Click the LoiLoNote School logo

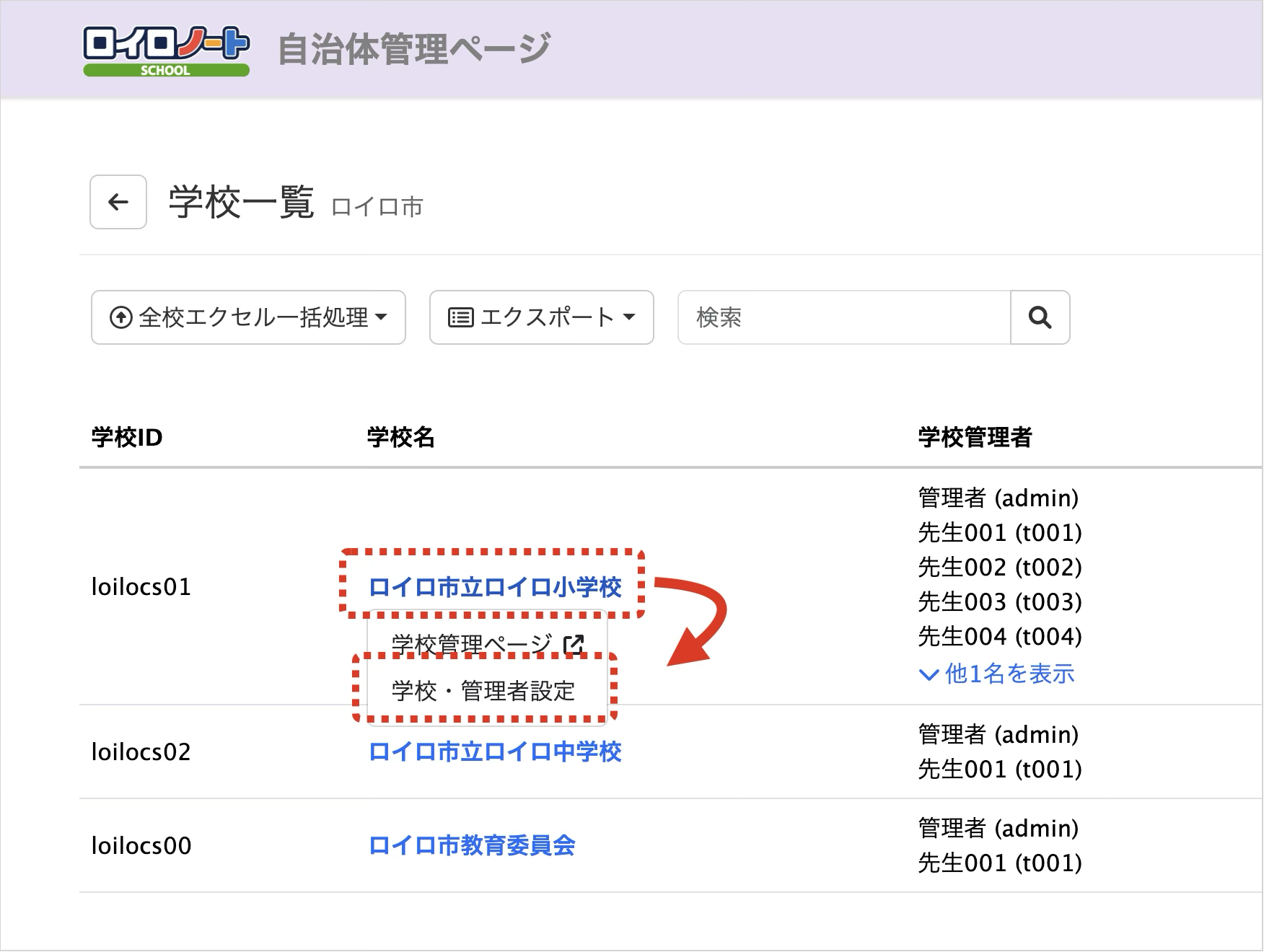click(x=166, y=50)
